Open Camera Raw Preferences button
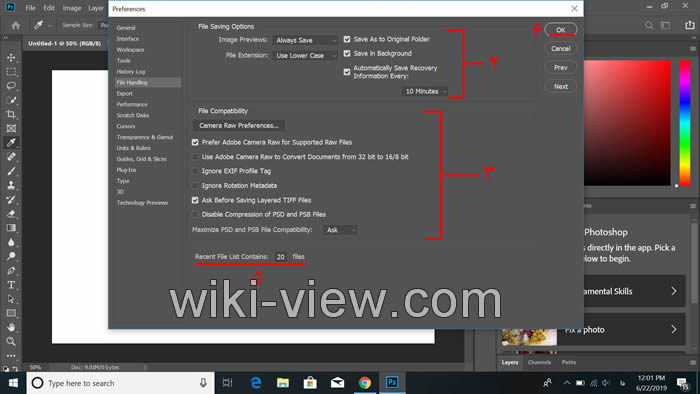The width and height of the screenshot is (700, 394). 239,125
